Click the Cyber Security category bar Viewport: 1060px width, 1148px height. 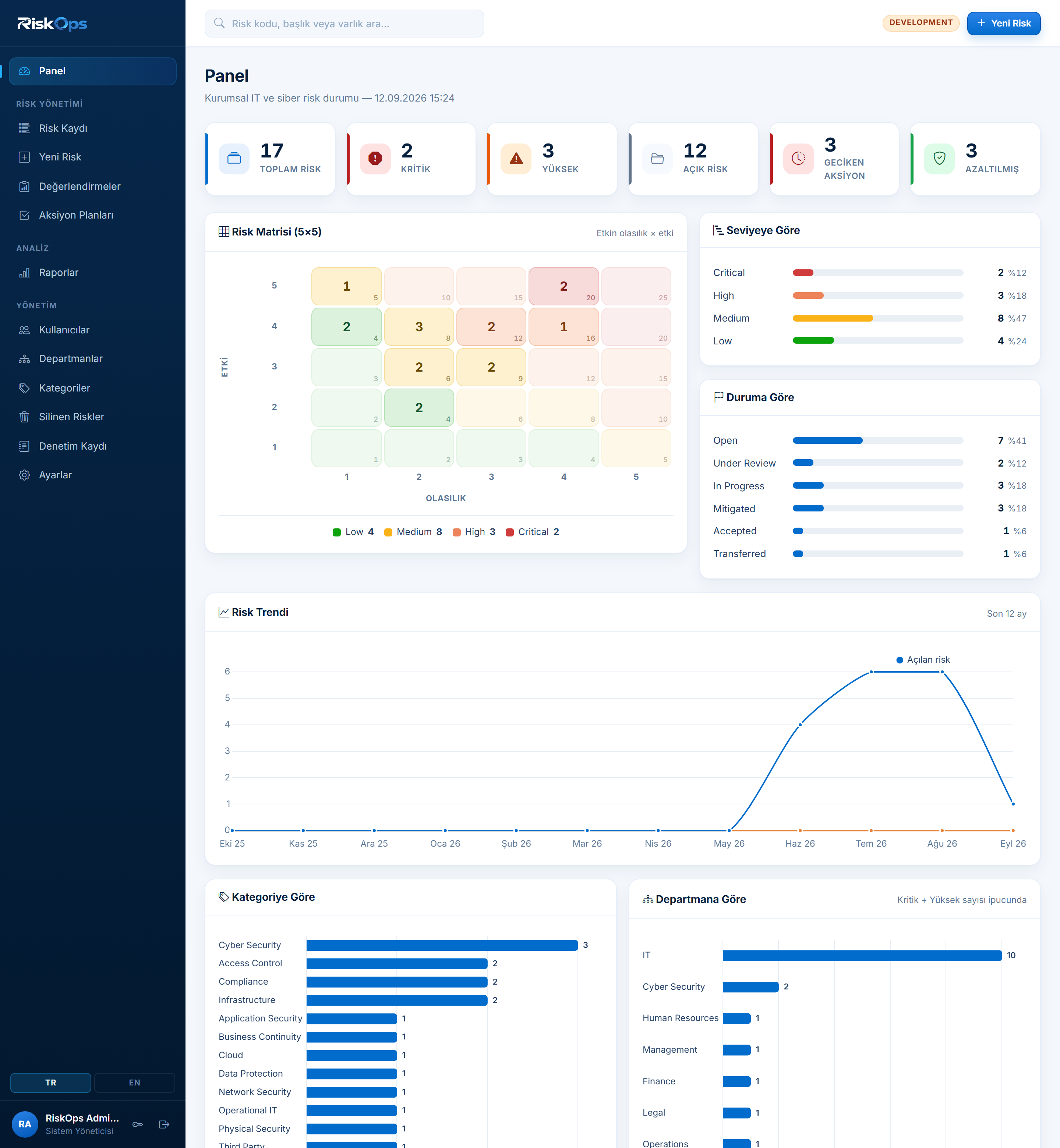click(x=442, y=945)
